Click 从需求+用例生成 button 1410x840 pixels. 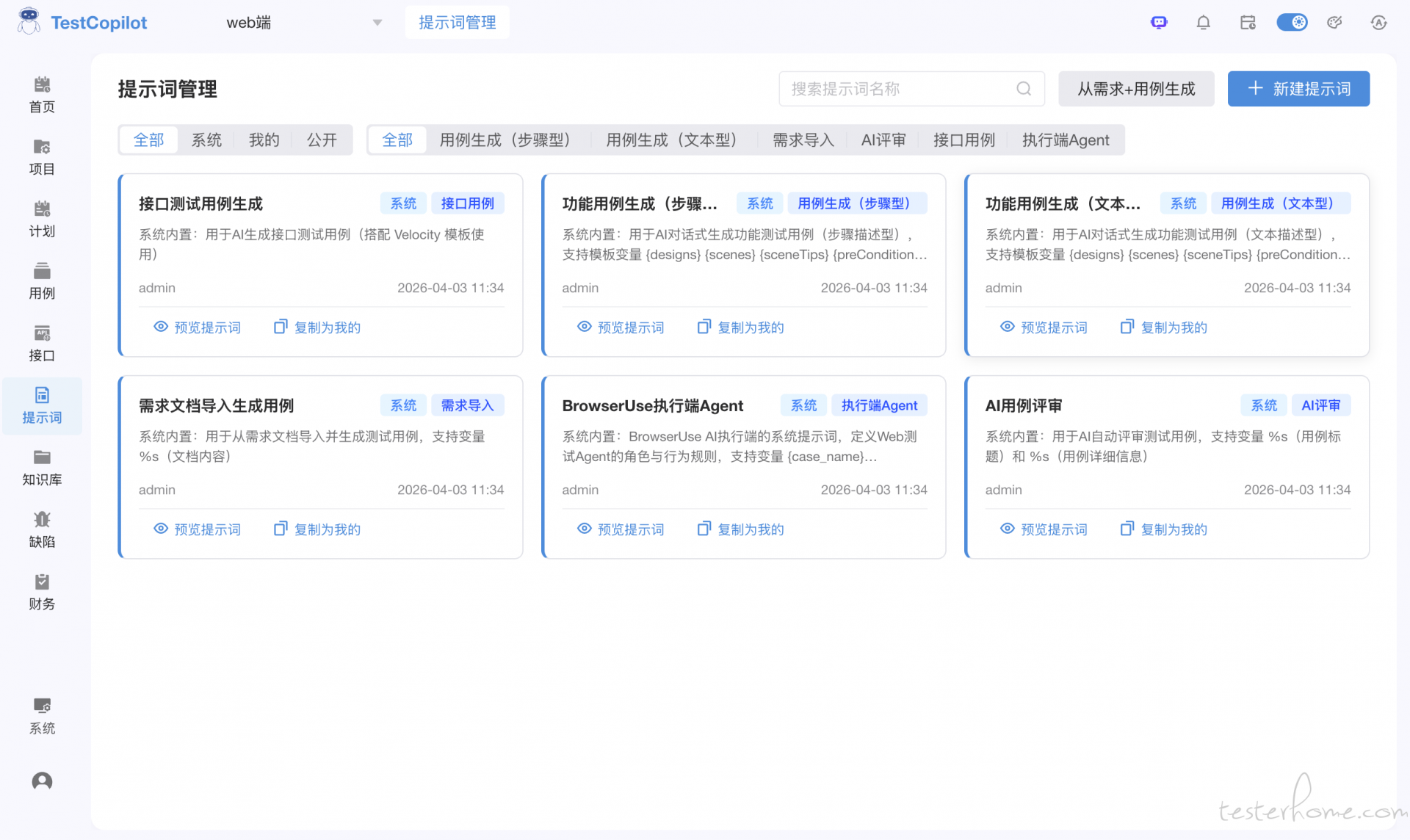click(1135, 89)
